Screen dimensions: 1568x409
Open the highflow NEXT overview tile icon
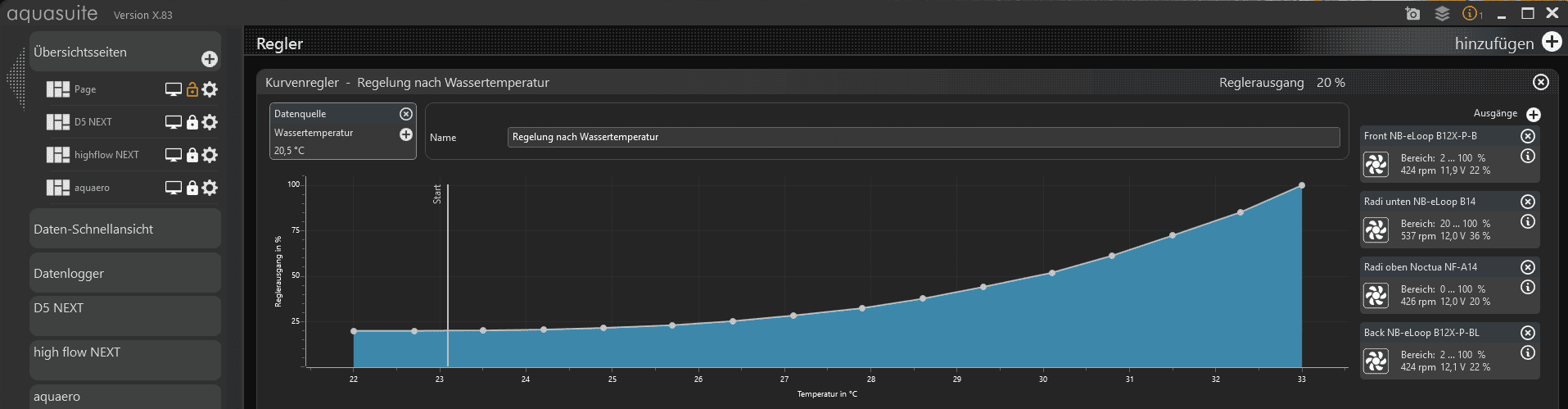point(58,155)
